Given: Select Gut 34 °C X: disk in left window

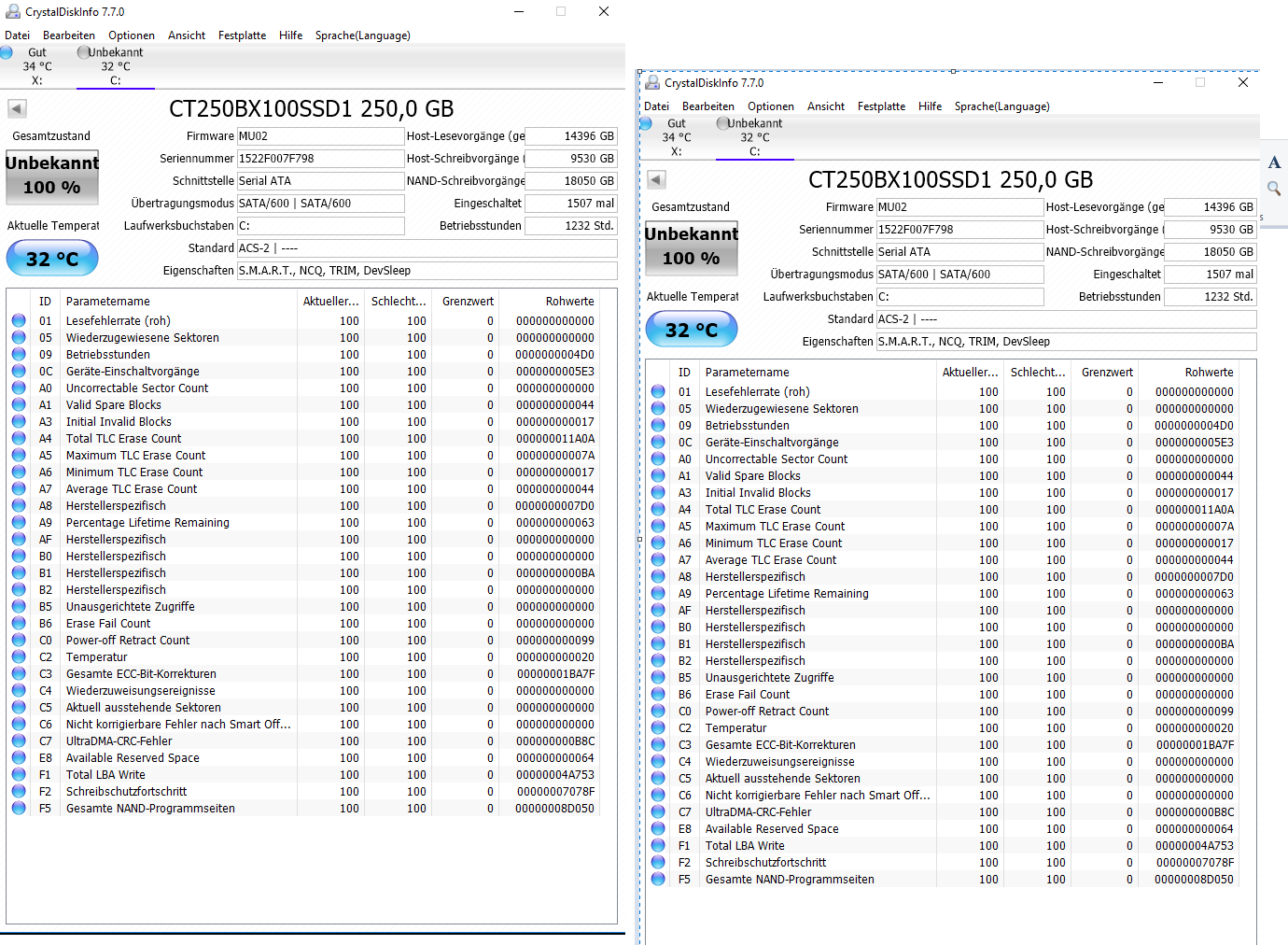Looking at the screenshot, I should [37, 66].
